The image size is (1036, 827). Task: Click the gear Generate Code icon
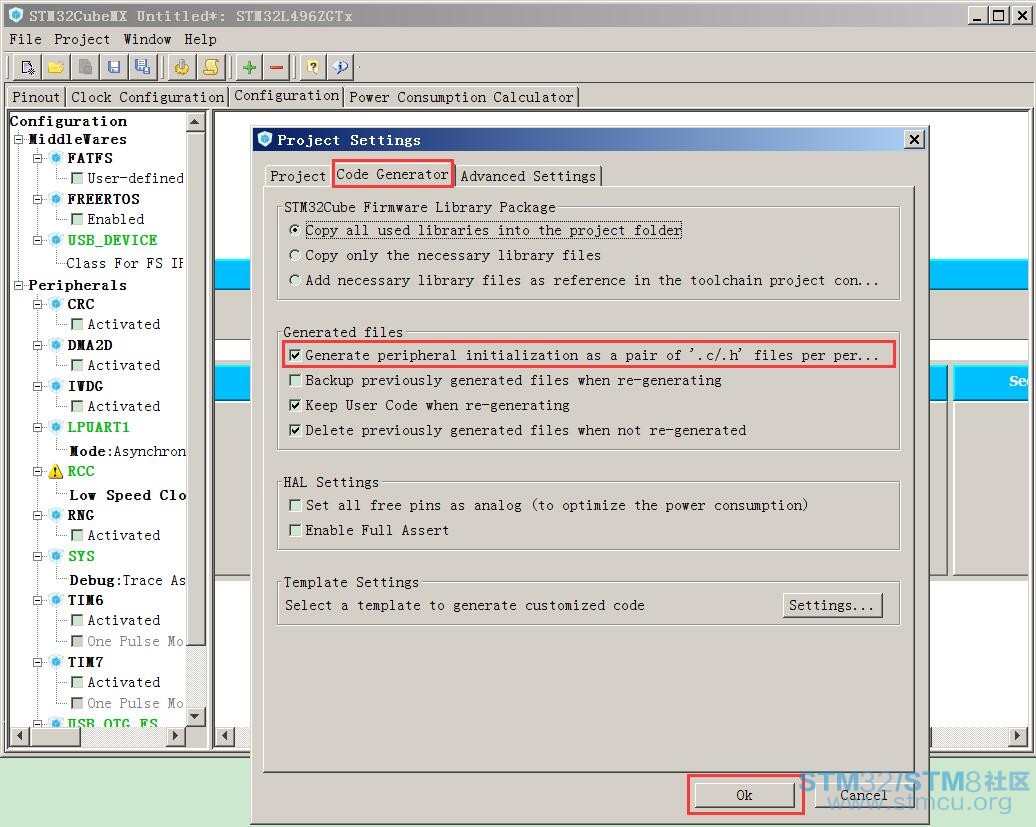coord(182,67)
